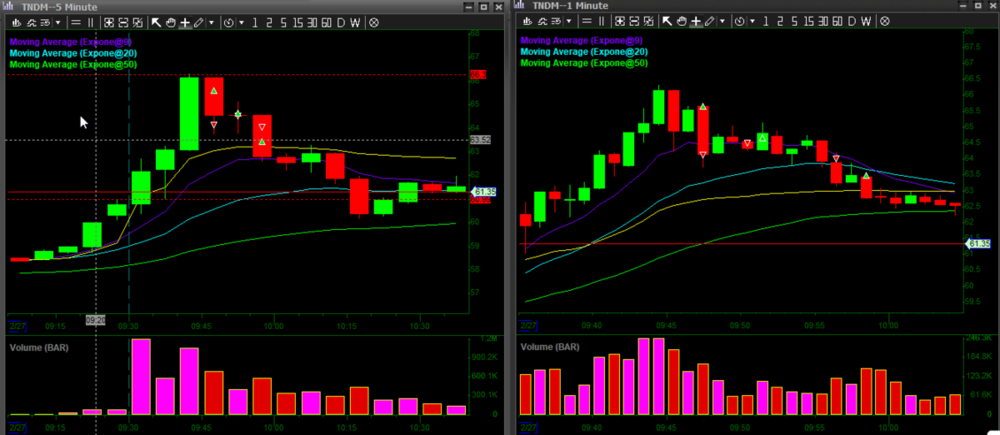Open drawing tools dropdown arrow in 5 Minute chart

(211, 21)
